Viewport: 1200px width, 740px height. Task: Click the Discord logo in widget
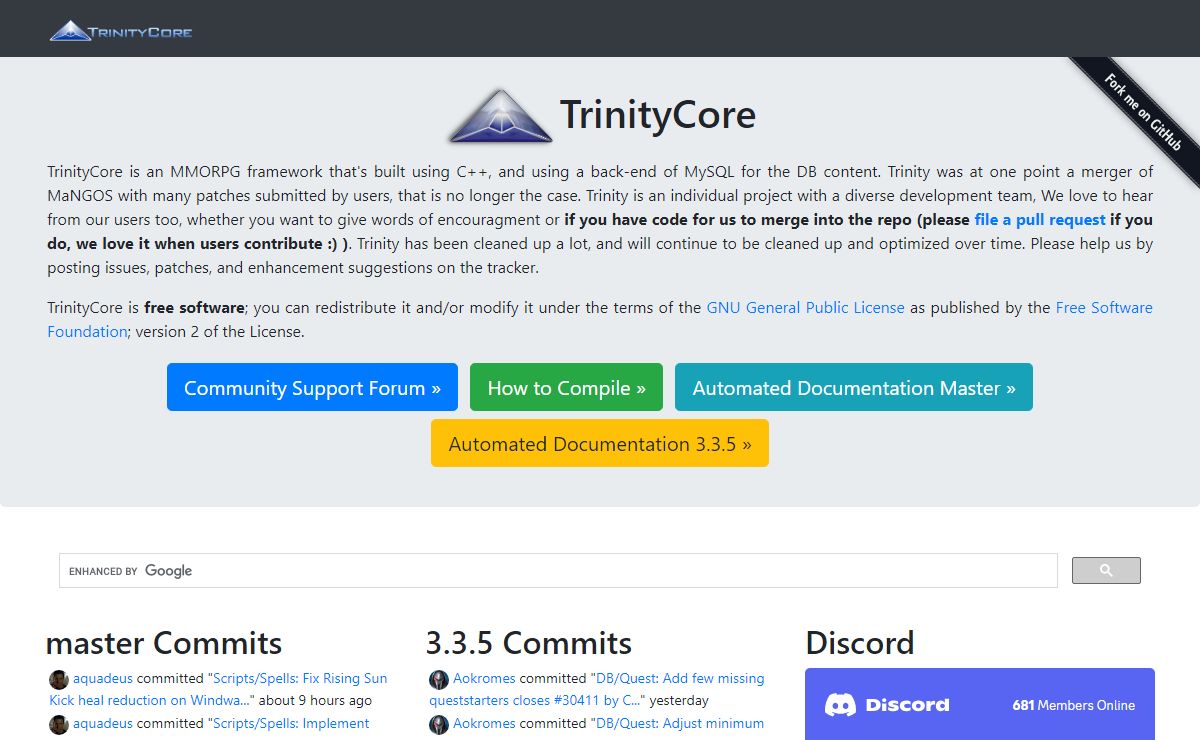pyautogui.click(x=887, y=705)
